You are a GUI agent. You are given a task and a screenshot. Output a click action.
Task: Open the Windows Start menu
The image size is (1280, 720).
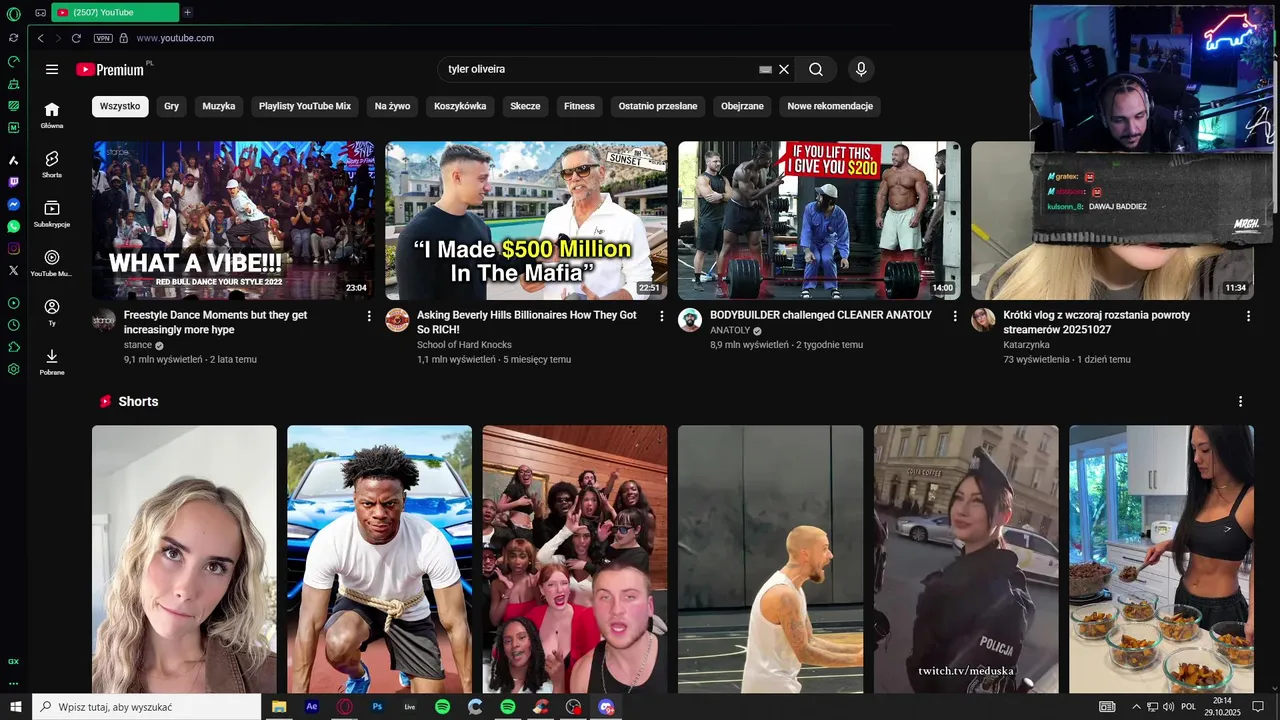(x=16, y=707)
